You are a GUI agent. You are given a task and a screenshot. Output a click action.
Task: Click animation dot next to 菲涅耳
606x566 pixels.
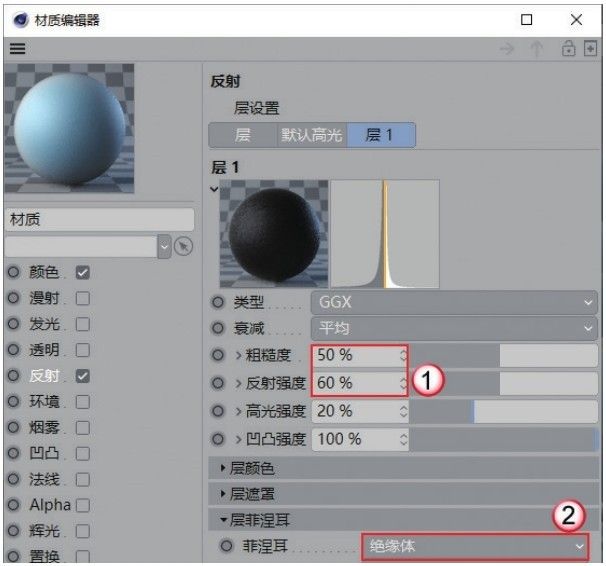pos(226,546)
